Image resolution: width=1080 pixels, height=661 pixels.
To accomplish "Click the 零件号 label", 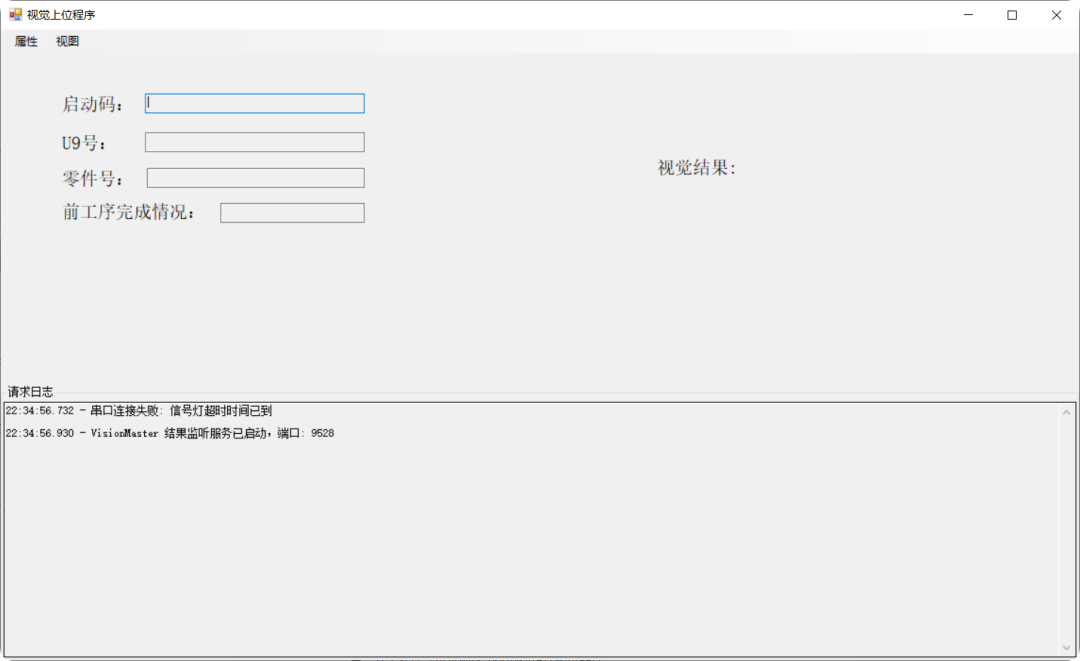I will point(93,179).
